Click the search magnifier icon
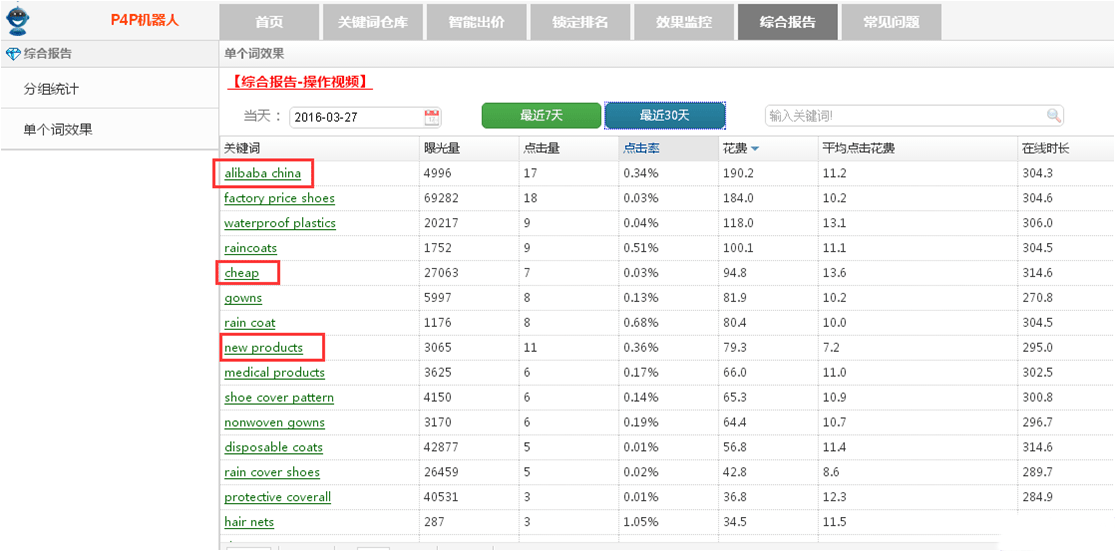Image resolution: width=1115 pixels, height=551 pixels. point(1053,116)
